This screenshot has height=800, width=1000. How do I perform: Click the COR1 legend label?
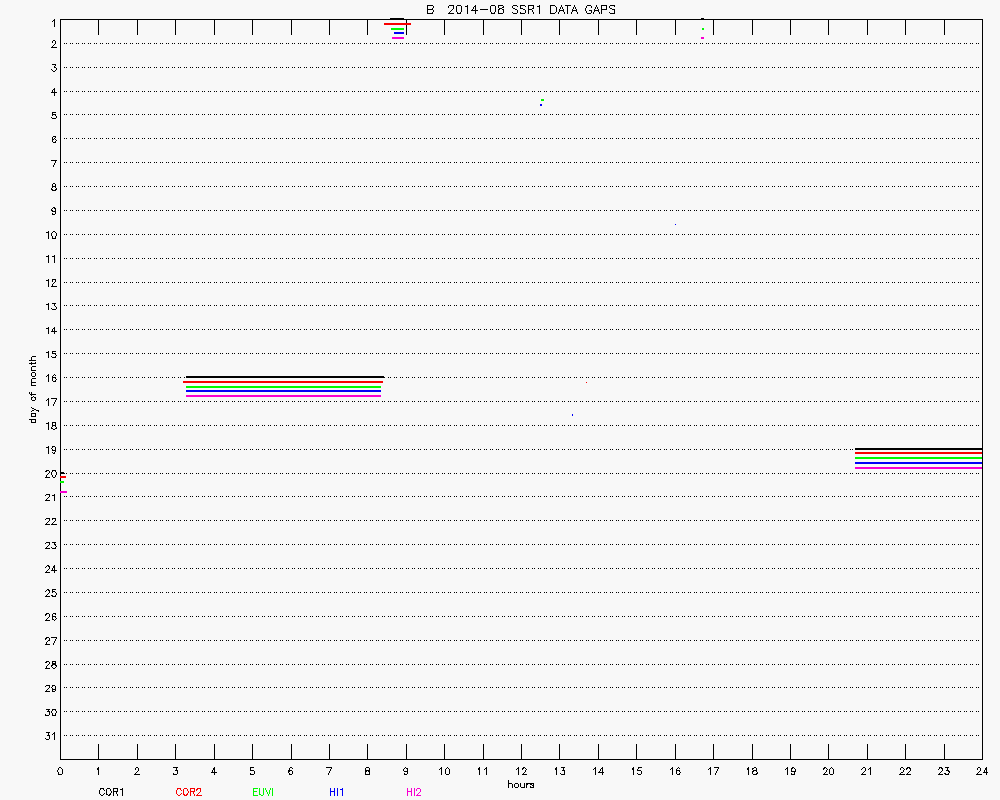pos(110,792)
